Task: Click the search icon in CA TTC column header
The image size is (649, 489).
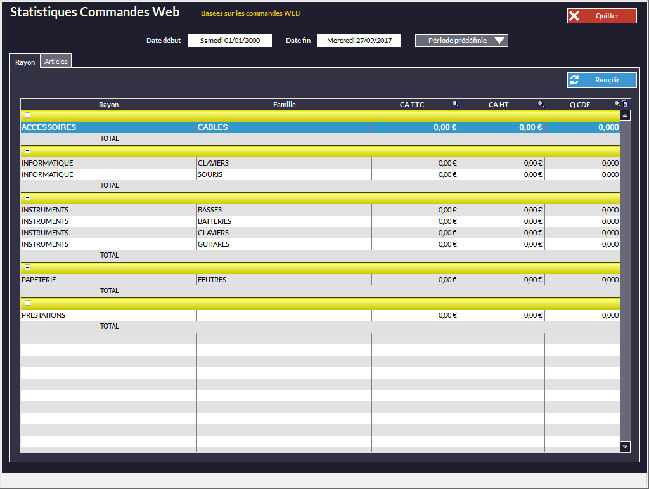Action: (x=455, y=104)
